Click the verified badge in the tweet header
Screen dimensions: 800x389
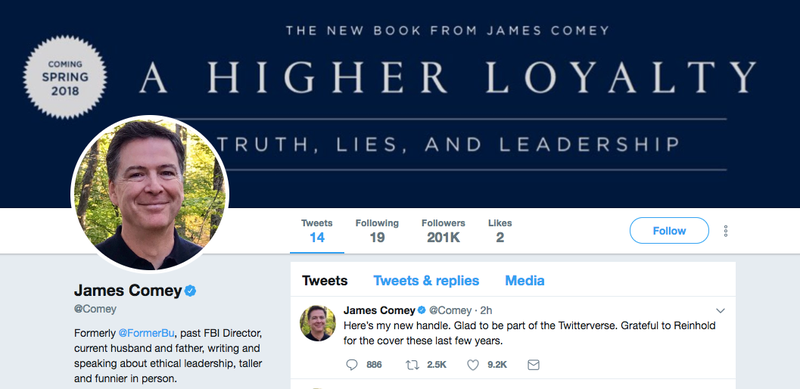[421, 310]
